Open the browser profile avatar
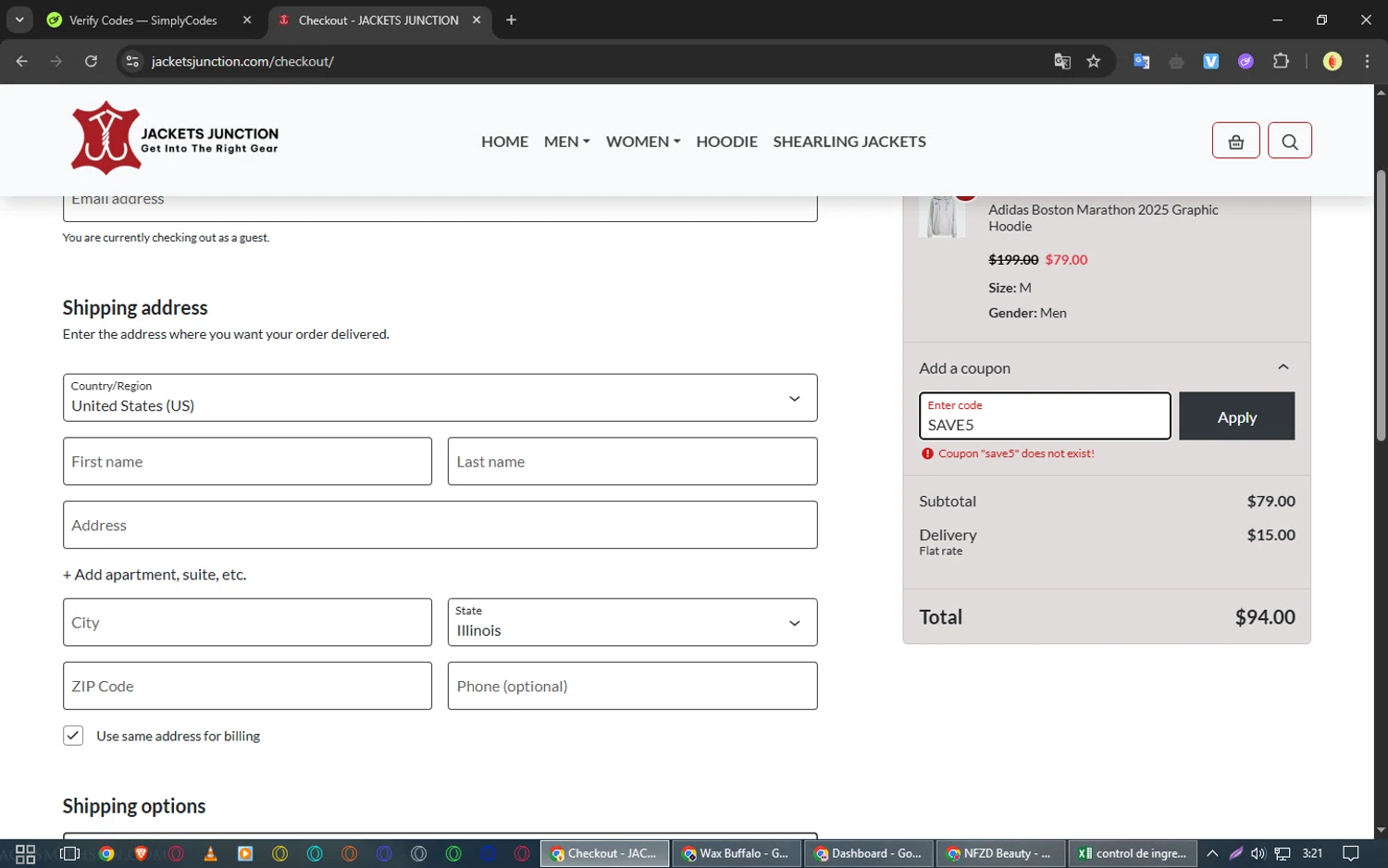 [x=1332, y=61]
